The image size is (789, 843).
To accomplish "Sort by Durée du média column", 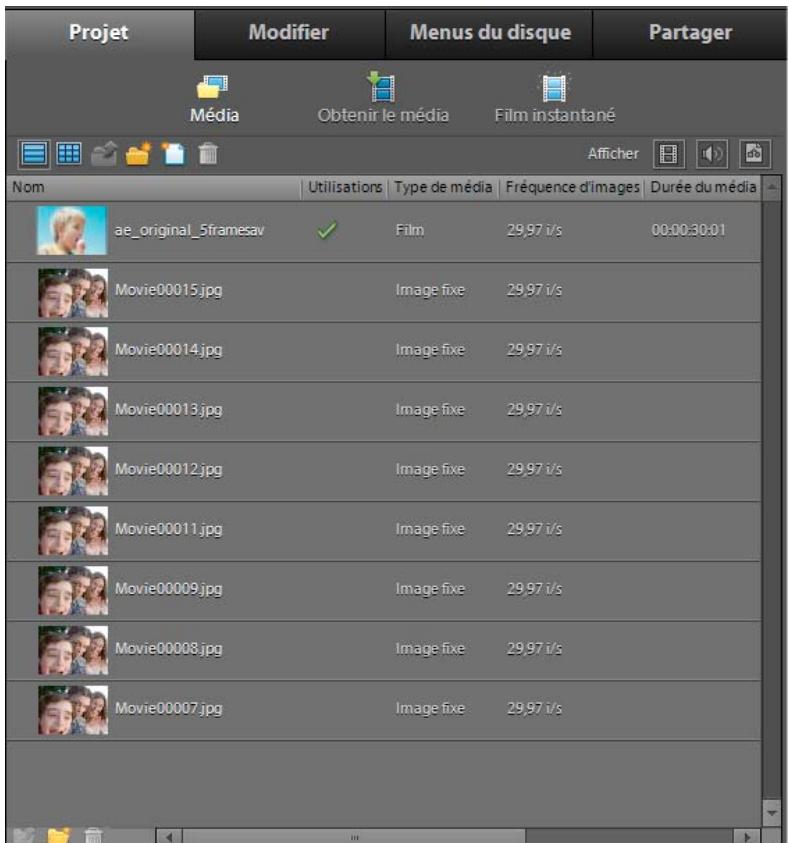I will coord(703,188).
